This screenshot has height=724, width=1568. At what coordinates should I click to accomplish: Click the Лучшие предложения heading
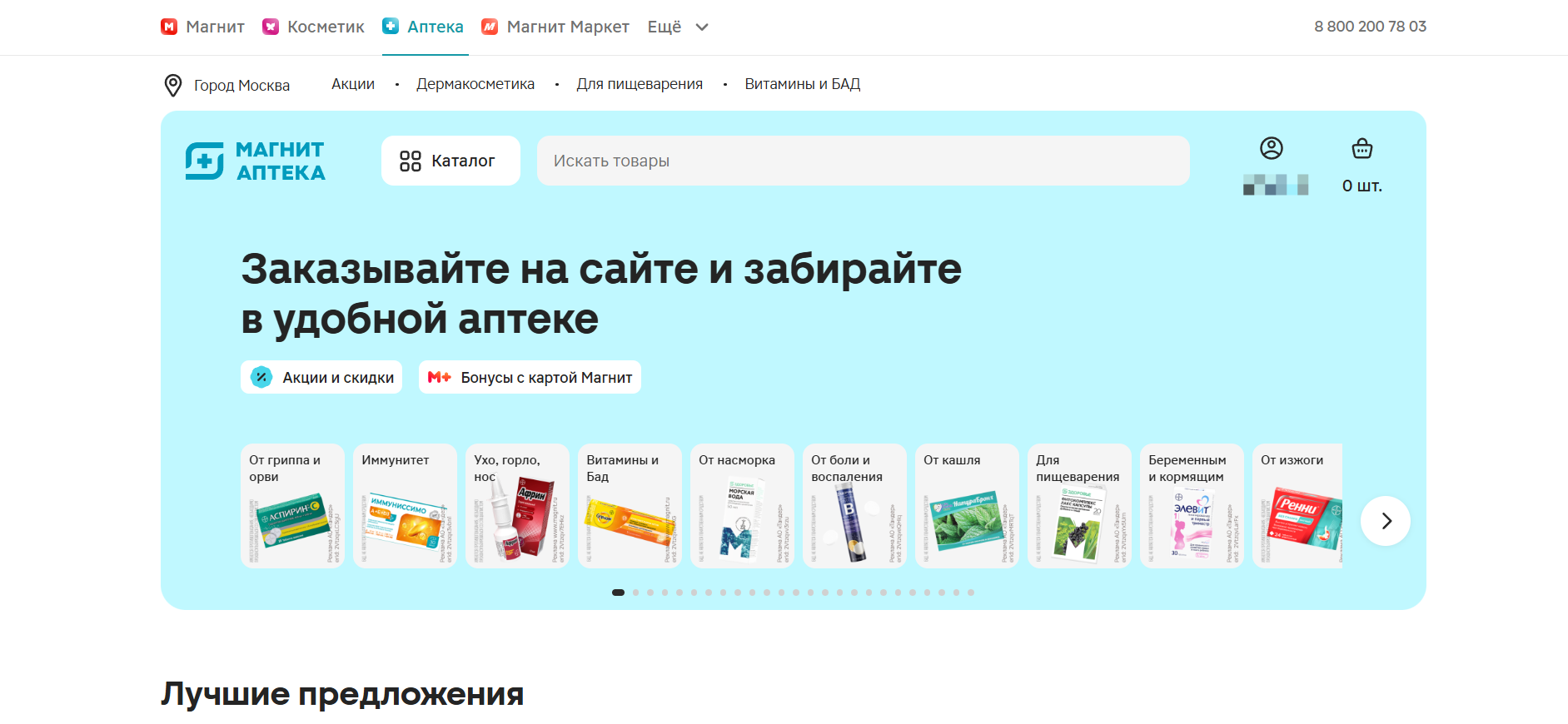tap(342, 694)
